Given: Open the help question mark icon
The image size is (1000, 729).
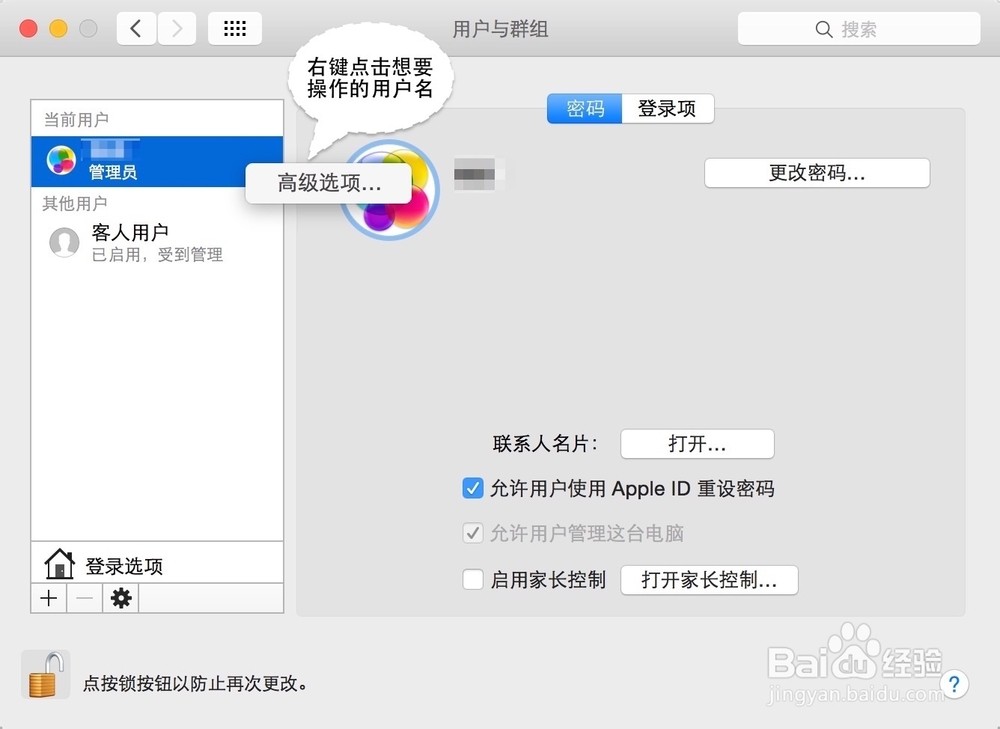Looking at the screenshot, I should (x=955, y=684).
